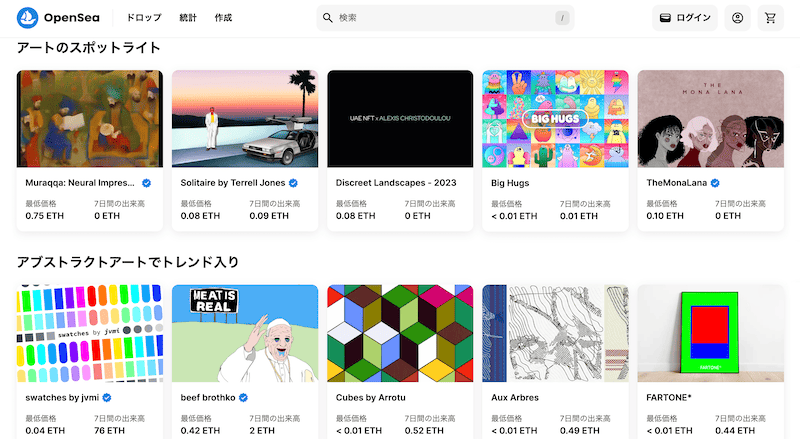Open Muraqqa: Neural Impres... artwork thumbnail

(x=90, y=118)
